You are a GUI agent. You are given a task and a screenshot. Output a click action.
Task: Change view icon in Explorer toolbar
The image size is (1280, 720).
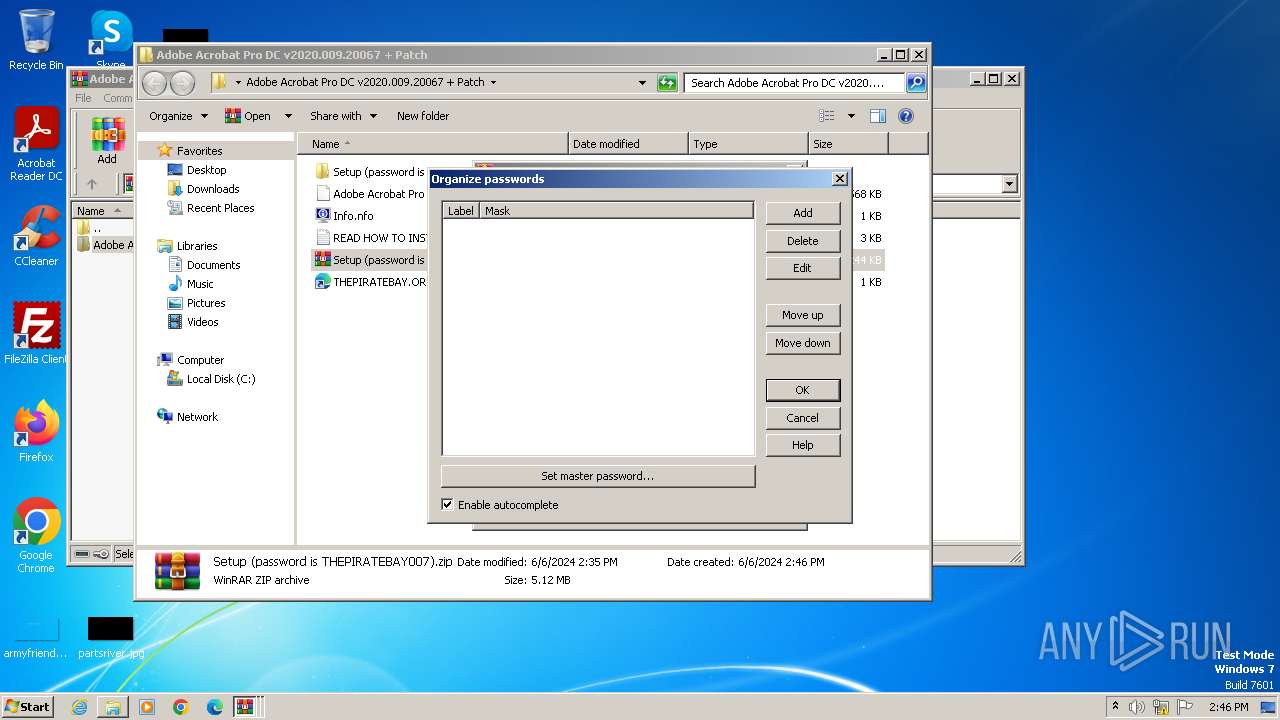(827, 116)
